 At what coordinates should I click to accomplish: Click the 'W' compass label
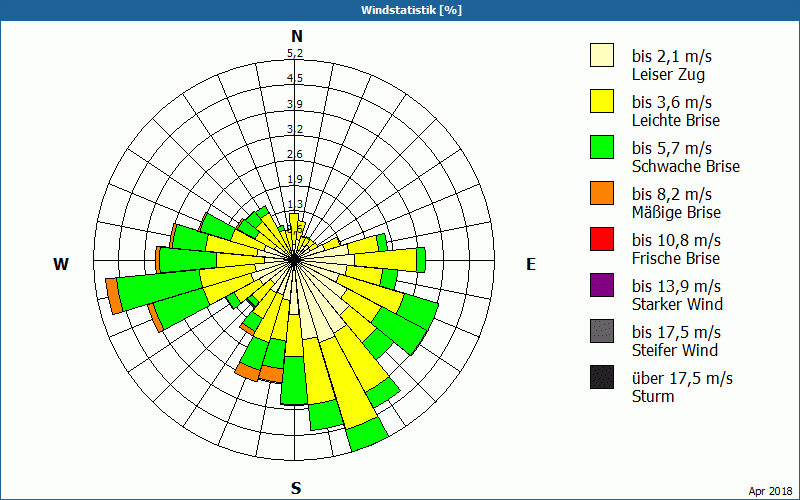pyautogui.click(x=61, y=264)
